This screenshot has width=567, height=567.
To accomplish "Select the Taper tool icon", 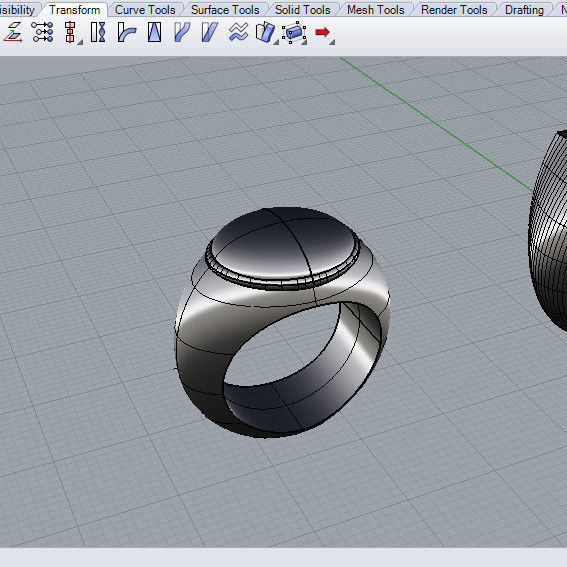I will coord(155,32).
